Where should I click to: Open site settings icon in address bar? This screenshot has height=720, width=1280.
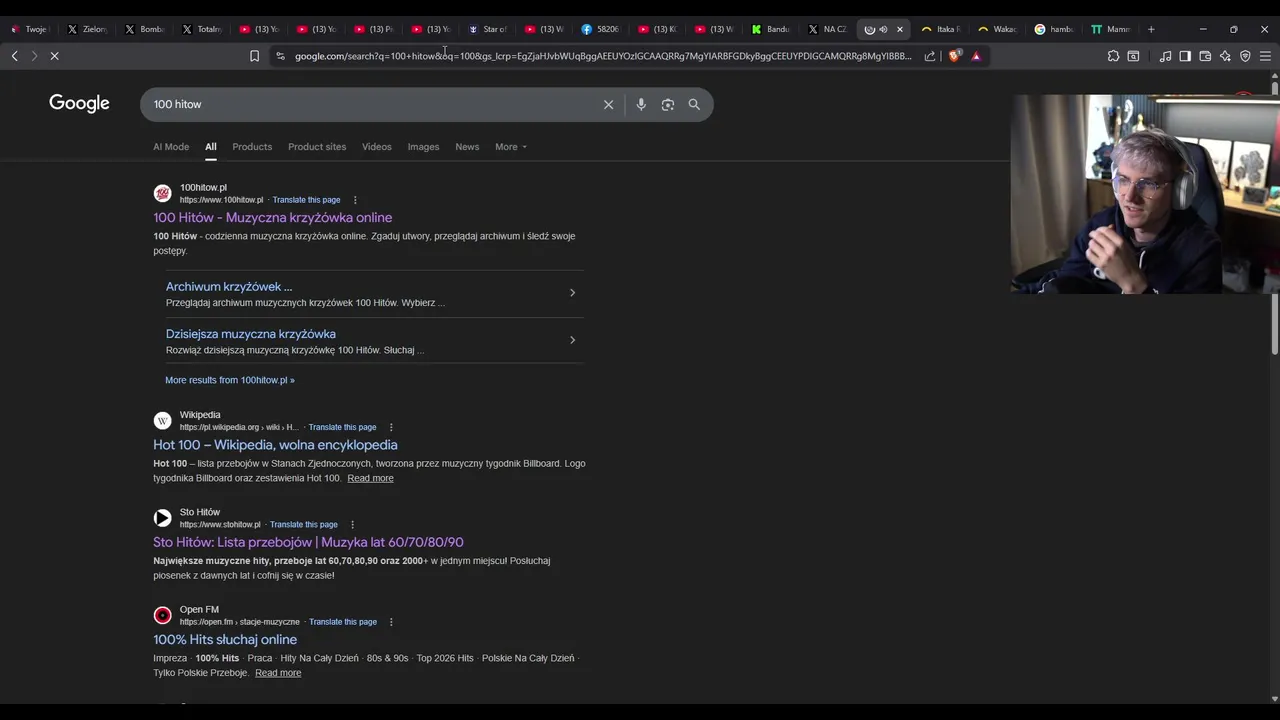click(280, 56)
